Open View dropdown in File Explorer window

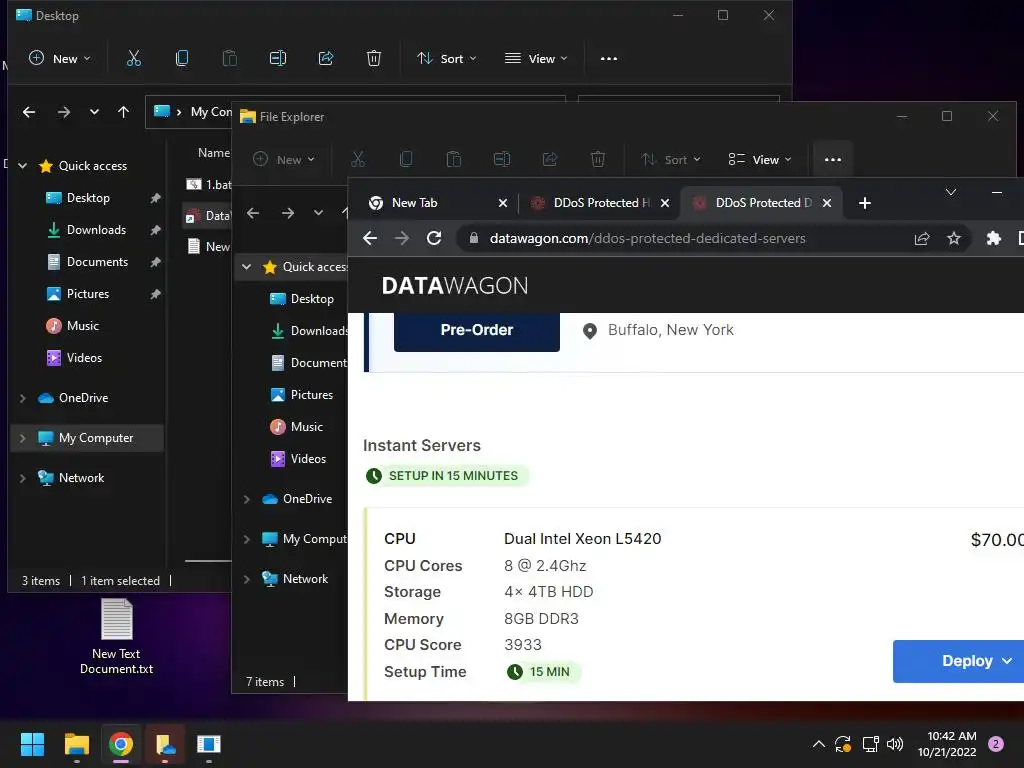[760, 159]
